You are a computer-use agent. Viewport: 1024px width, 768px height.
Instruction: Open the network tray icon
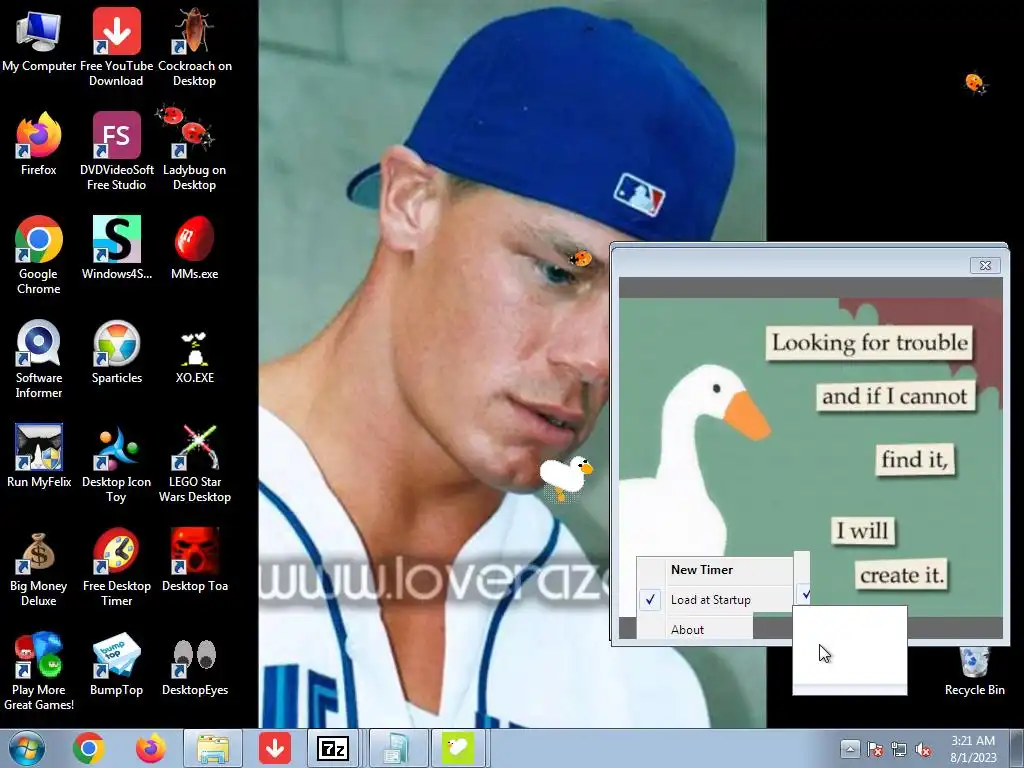click(899, 749)
